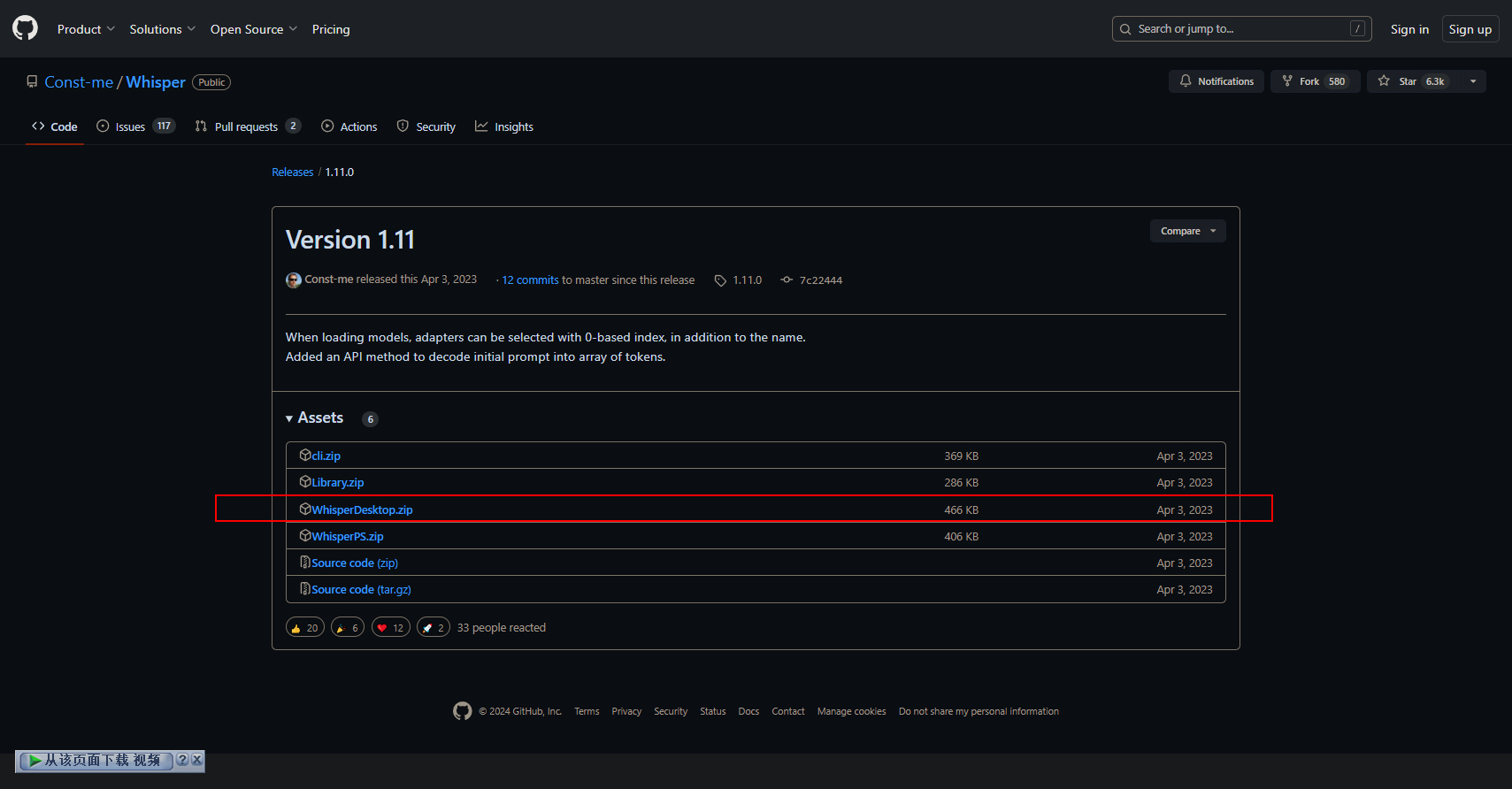This screenshot has height=789, width=1512.
Task: Download WhisperPS.zip
Action: [347, 537]
